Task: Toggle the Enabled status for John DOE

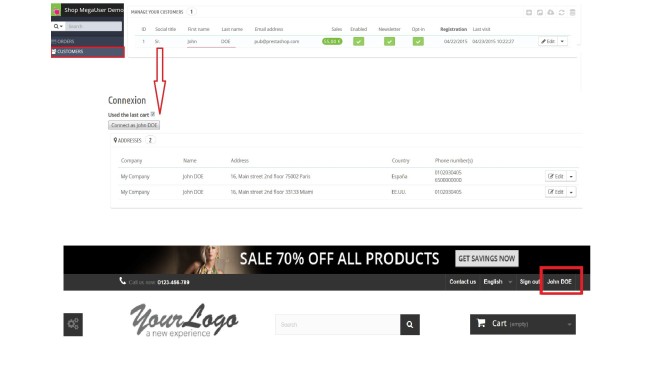Action: (x=358, y=41)
